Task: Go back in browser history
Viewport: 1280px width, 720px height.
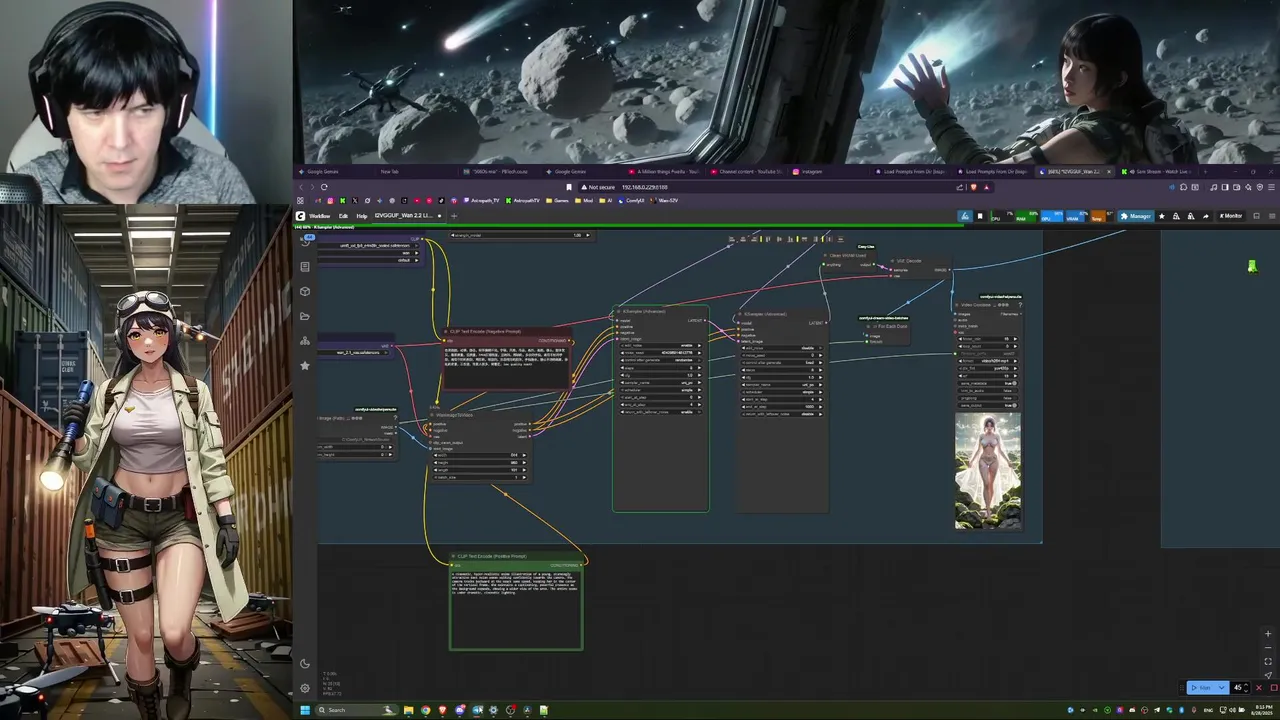Action: [x=300, y=187]
